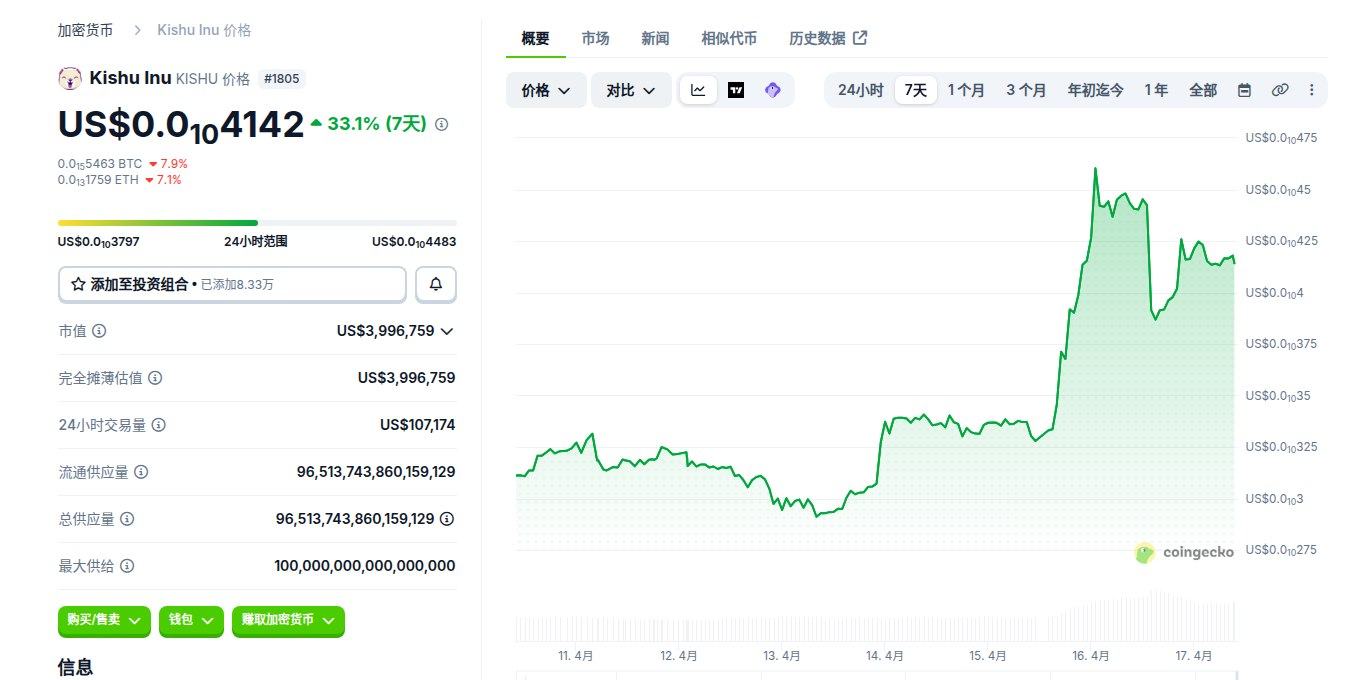Open the three-dot chart options menu

tap(1312, 90)
